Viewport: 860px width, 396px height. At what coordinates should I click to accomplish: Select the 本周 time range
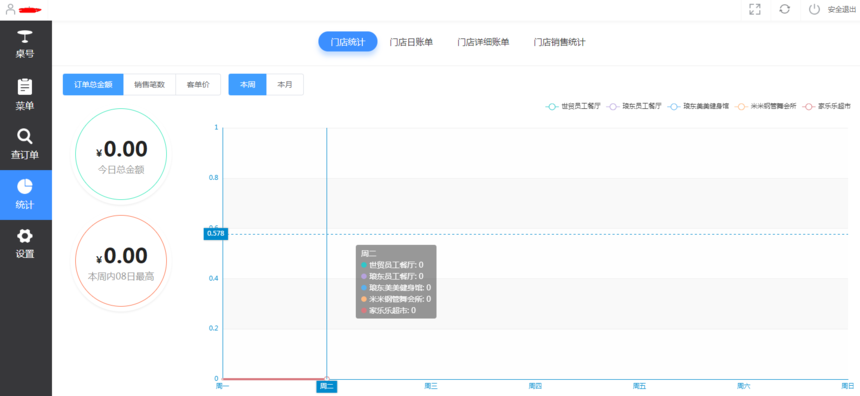click(247, 84)
